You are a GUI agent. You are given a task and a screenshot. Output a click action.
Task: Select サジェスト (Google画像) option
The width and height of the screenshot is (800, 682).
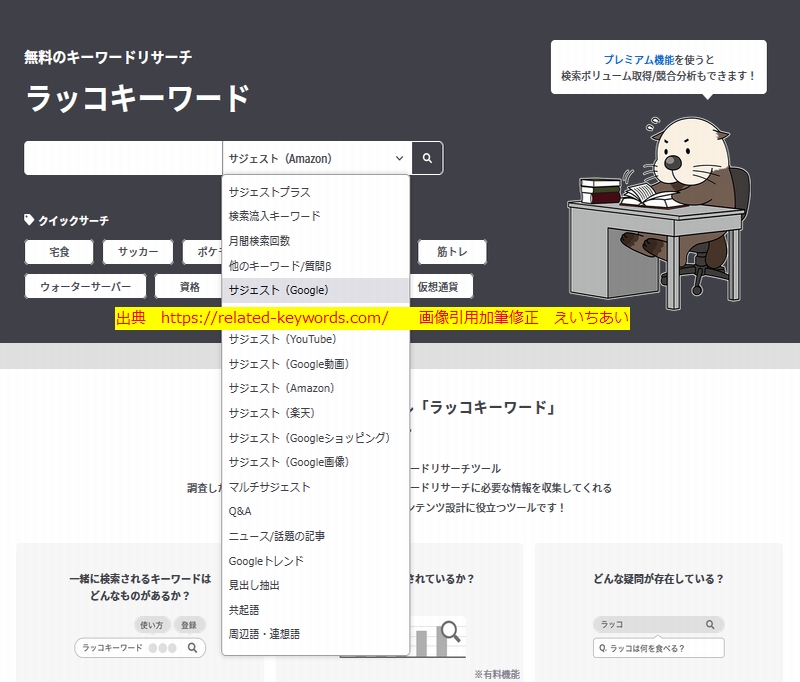[316, 462]
